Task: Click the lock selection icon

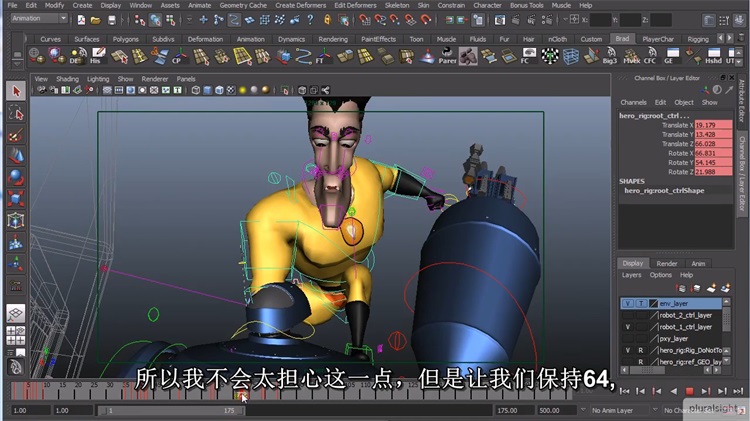Action: [327, 20]
